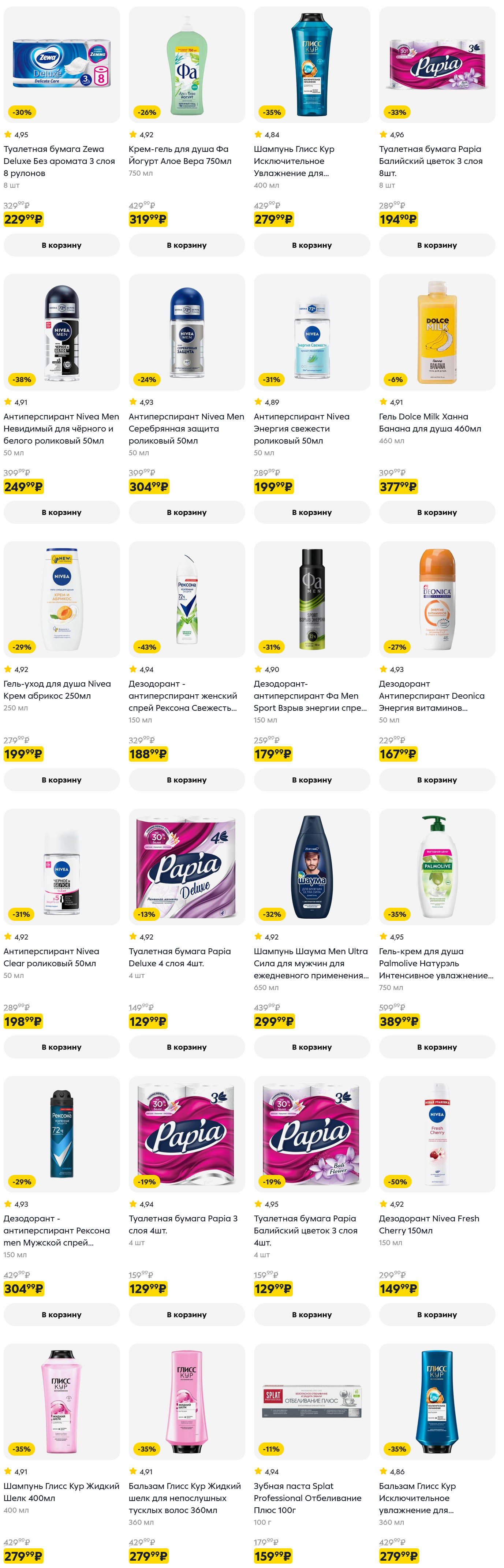The width and height of the screenshot is (504, 1568).
Task: Click the star rating icon of Рексона men spray
Action: tap(8, 1204)
